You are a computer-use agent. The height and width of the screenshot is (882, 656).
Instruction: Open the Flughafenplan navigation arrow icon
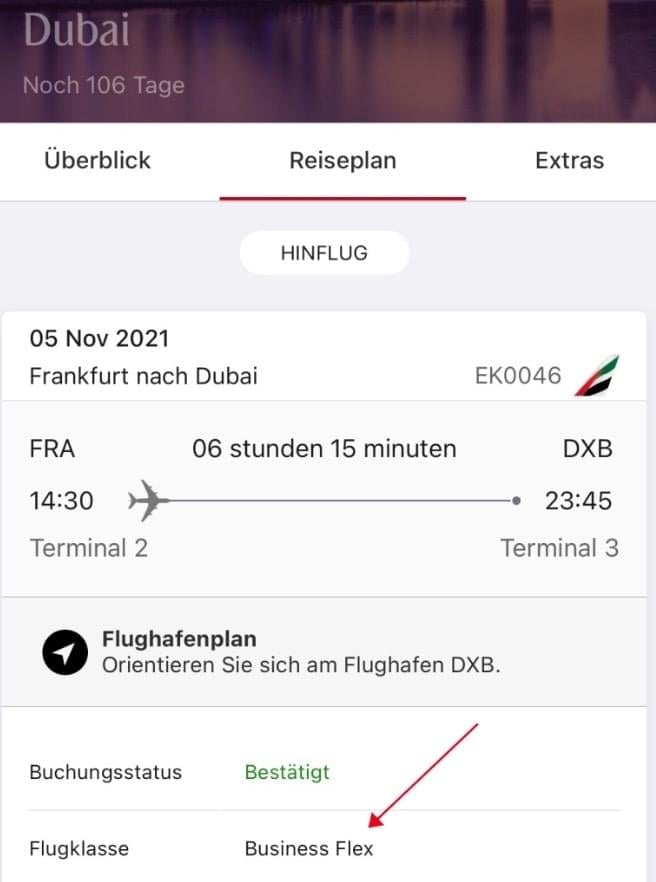click(65, 652)
